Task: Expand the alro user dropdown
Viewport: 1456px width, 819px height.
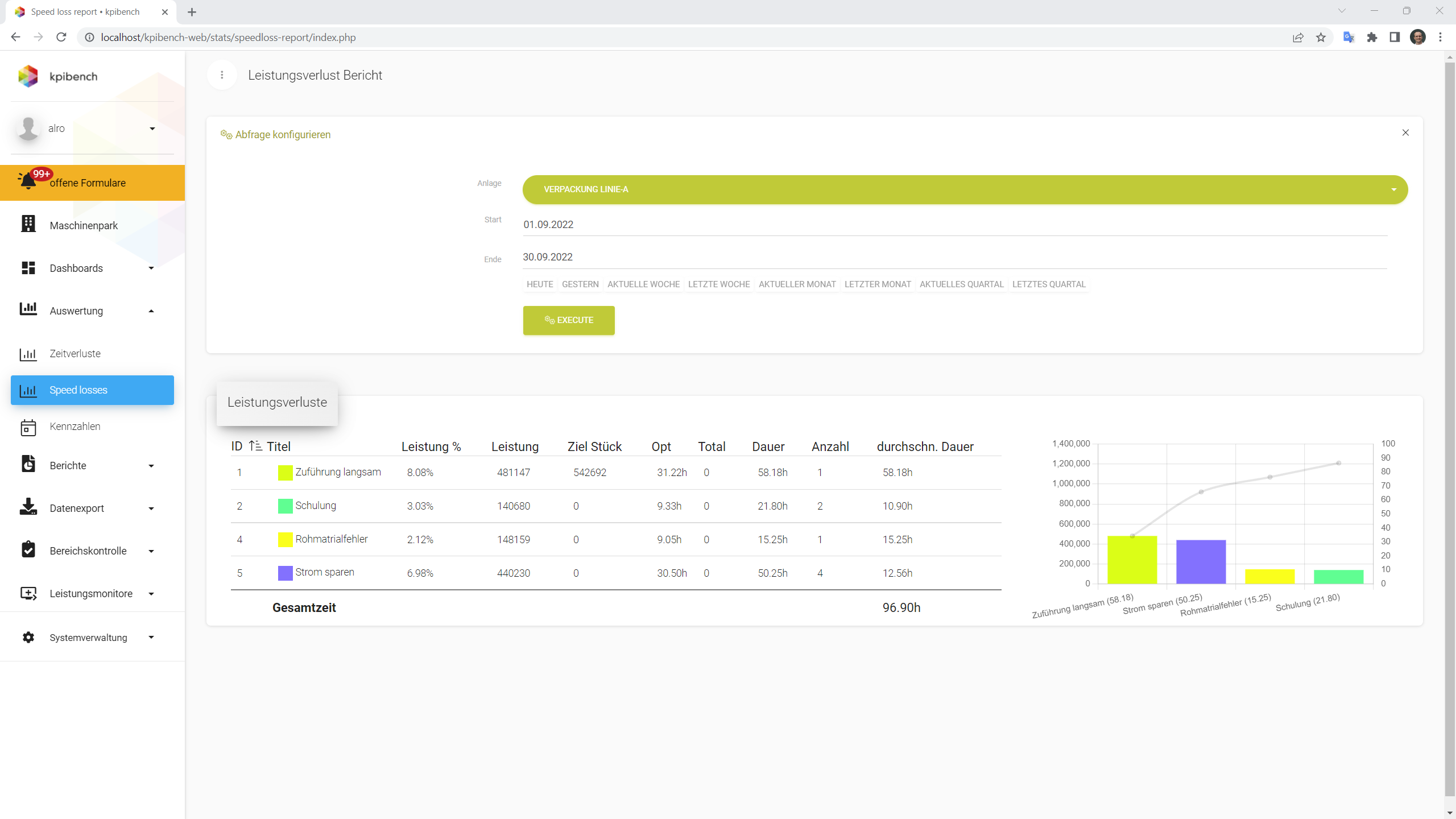Action: (152, 129)
